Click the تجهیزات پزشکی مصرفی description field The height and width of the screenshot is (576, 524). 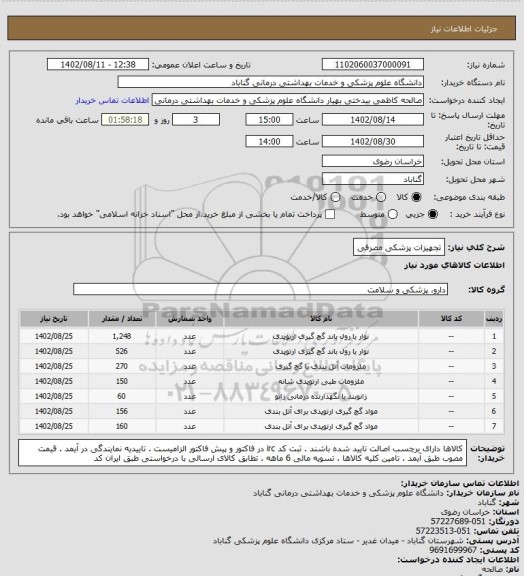(x=399, y=247)
